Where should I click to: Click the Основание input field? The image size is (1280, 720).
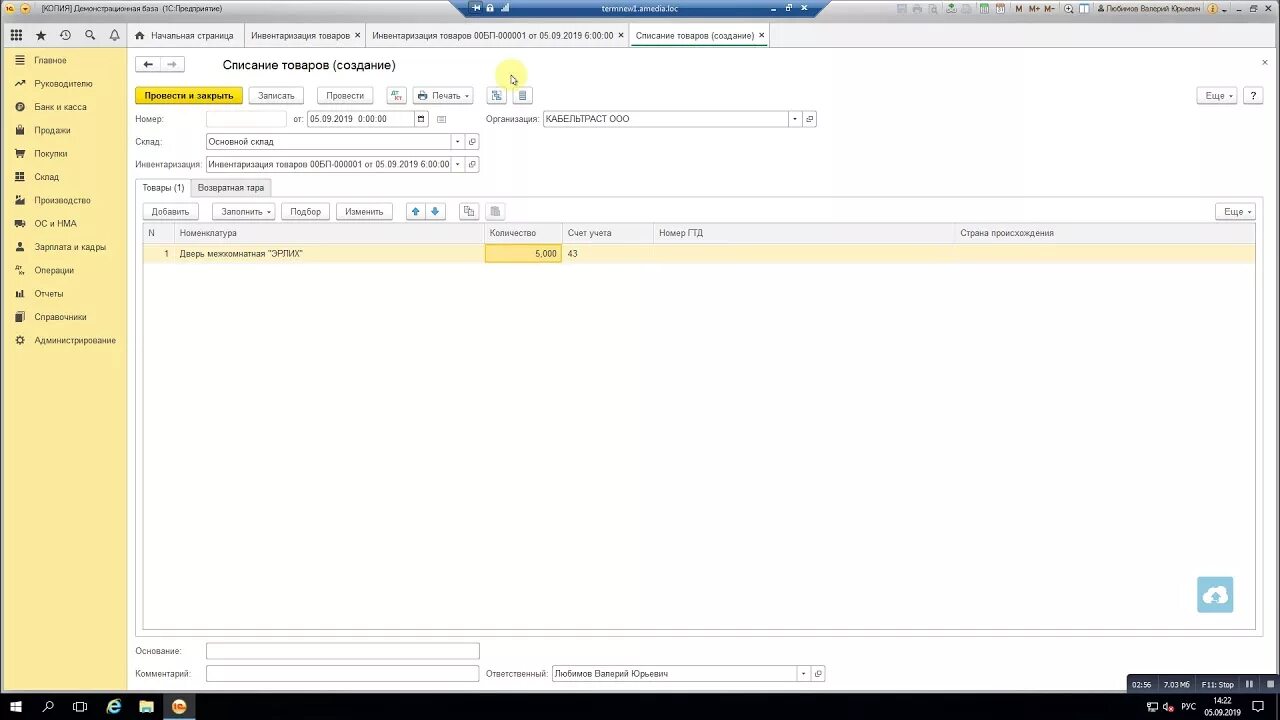tap(343, 651)
